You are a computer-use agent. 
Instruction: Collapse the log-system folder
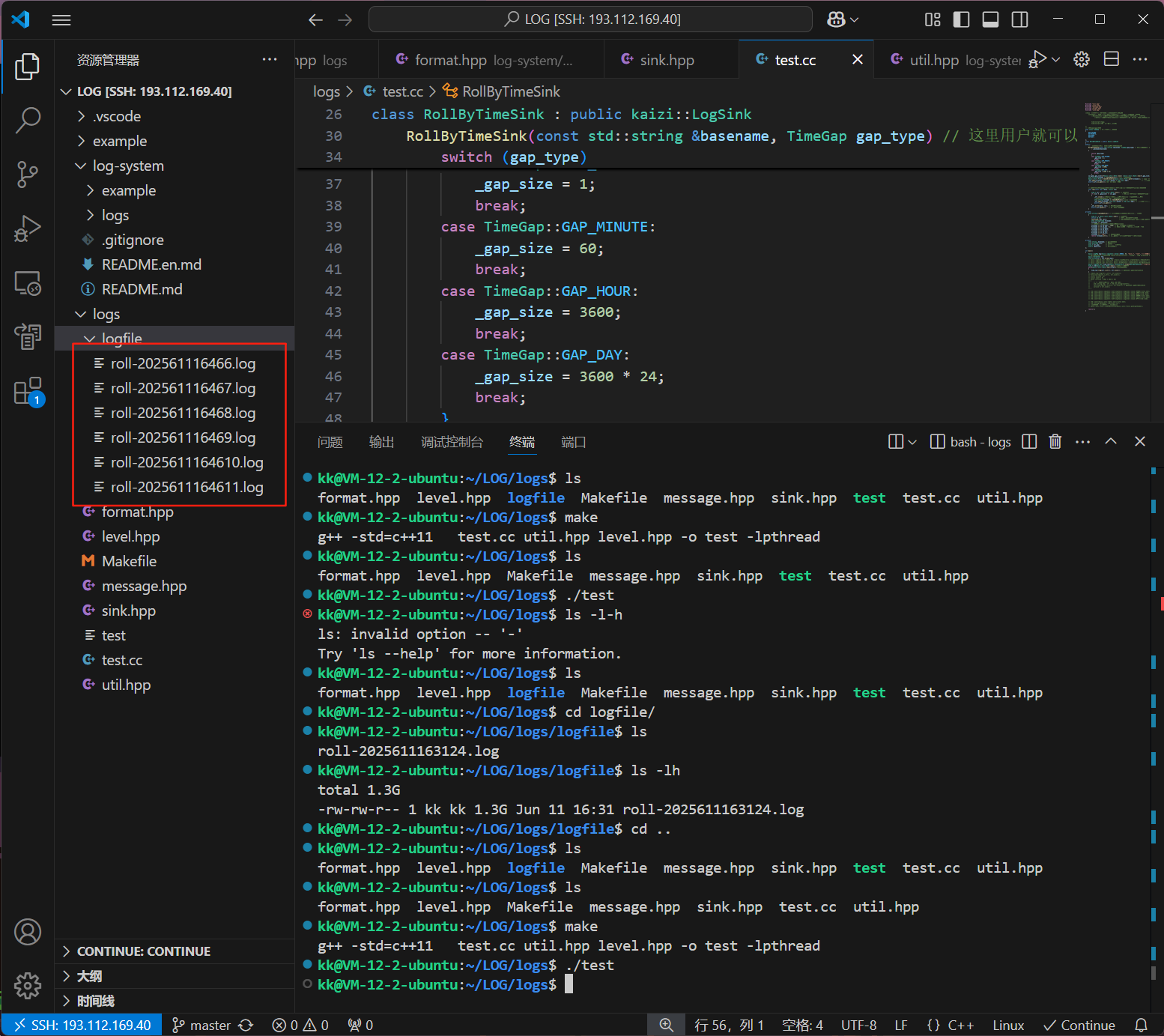(175, 166)
